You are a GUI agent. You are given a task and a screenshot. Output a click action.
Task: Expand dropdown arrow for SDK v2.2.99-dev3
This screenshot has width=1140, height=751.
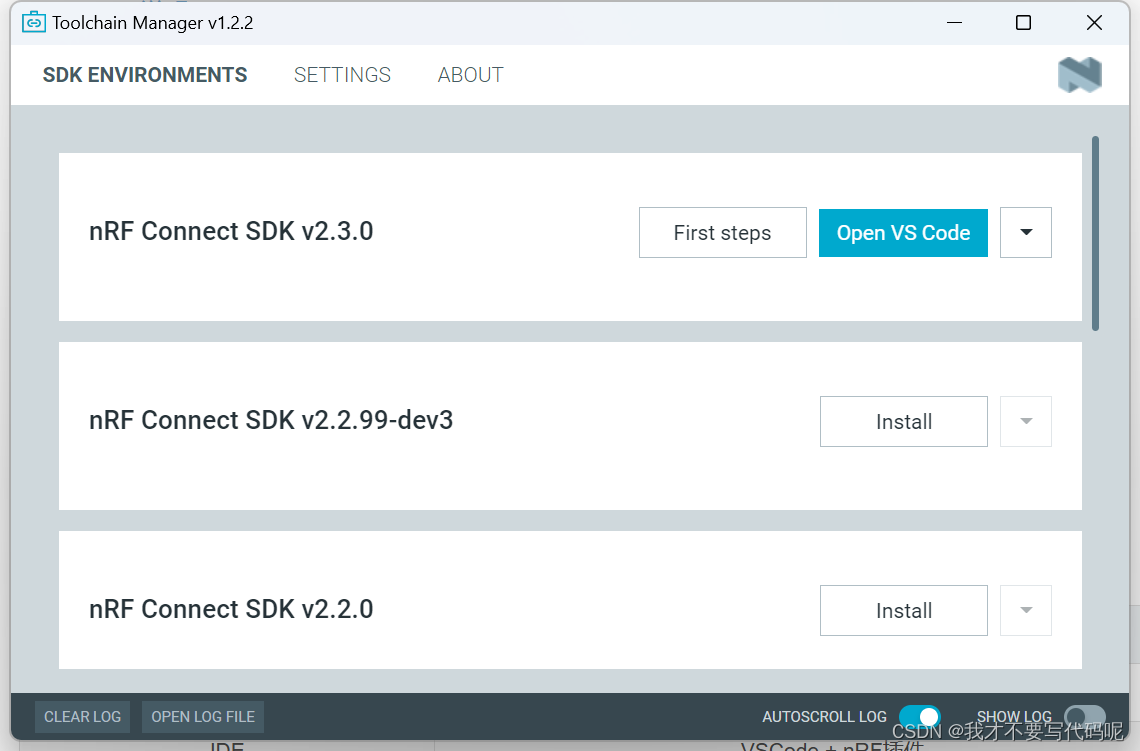point(1026,422)
